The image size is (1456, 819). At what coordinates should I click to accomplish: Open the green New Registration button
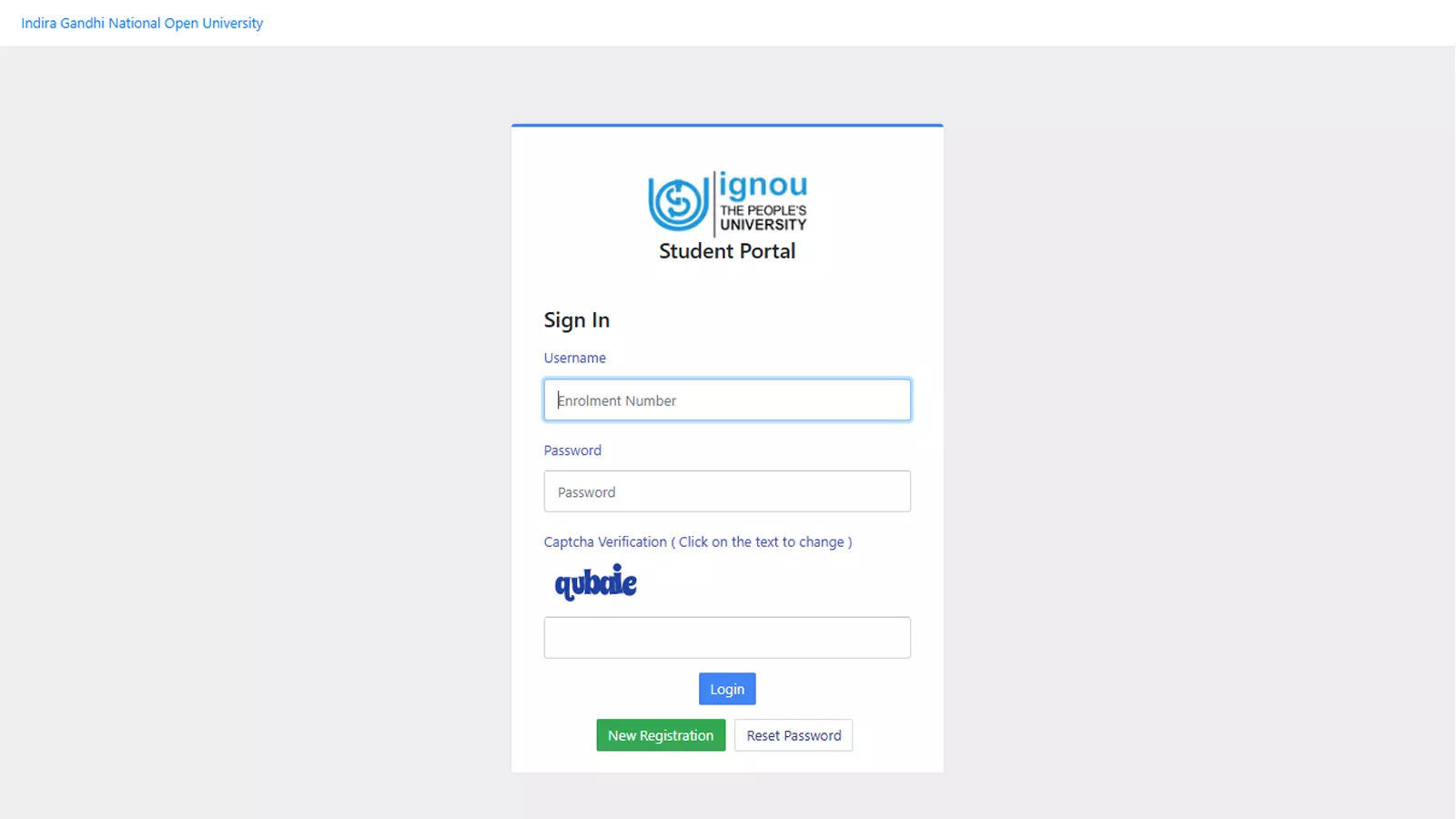coord(661,735)
